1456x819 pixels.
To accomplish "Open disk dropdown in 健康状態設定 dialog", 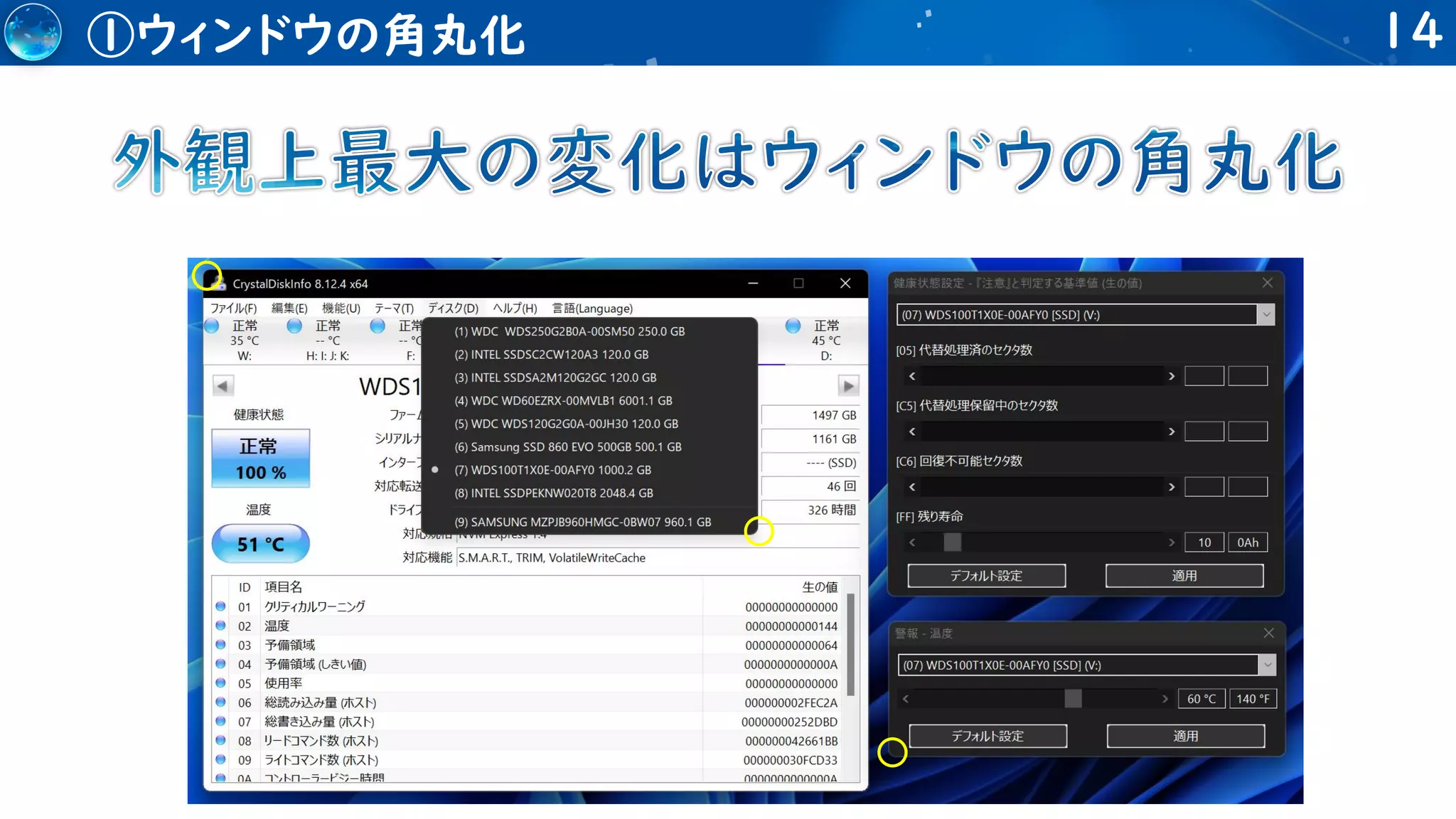I will click(1266, 315).
